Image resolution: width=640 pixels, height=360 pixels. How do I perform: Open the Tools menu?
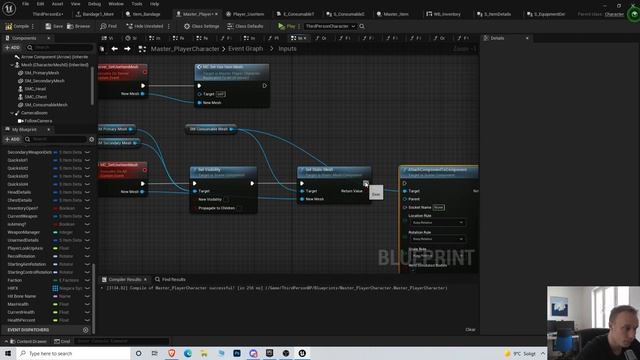coord(137,4)
